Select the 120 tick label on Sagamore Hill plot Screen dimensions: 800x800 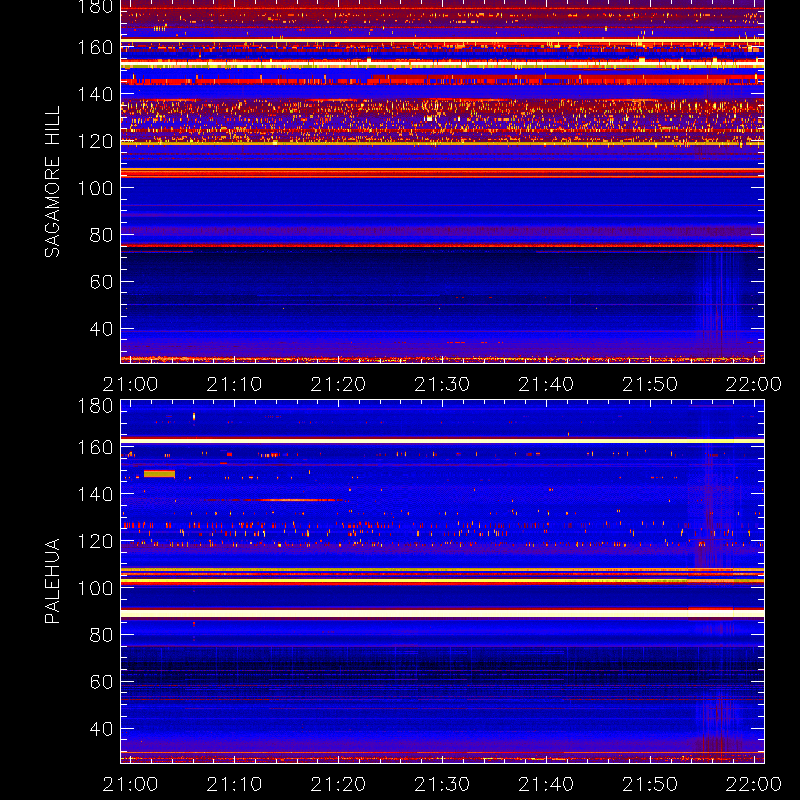coord(95,141)
